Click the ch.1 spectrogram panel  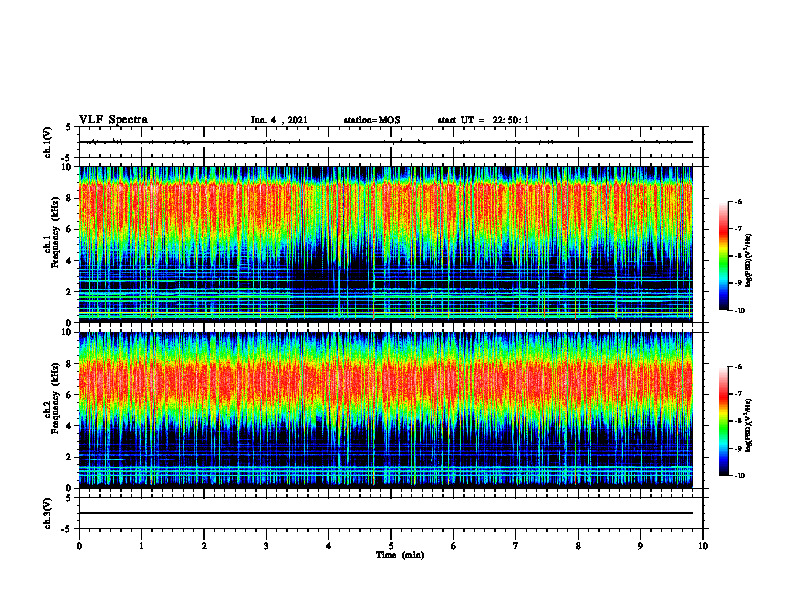(386, 244)
